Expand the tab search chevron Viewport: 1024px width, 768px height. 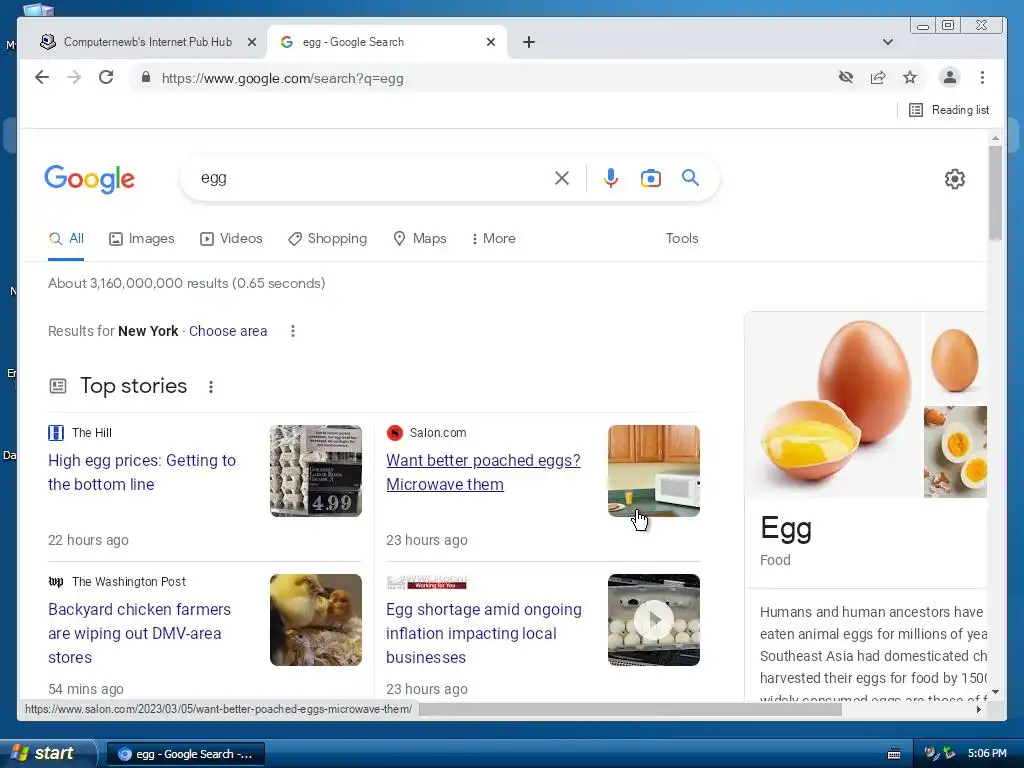pos(888,42)
